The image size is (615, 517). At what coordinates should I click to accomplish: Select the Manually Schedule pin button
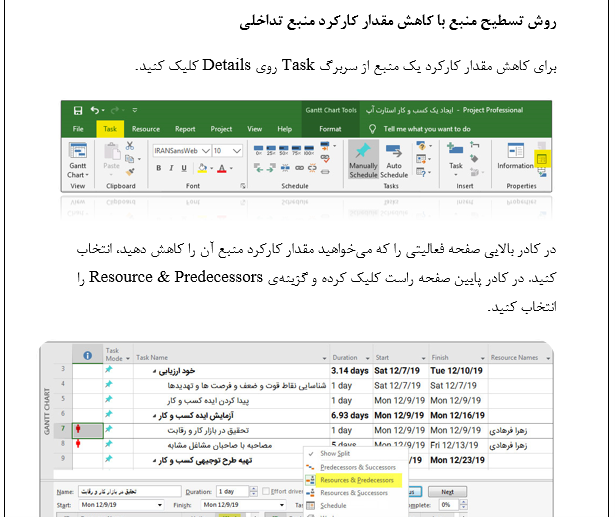(363, 160)
